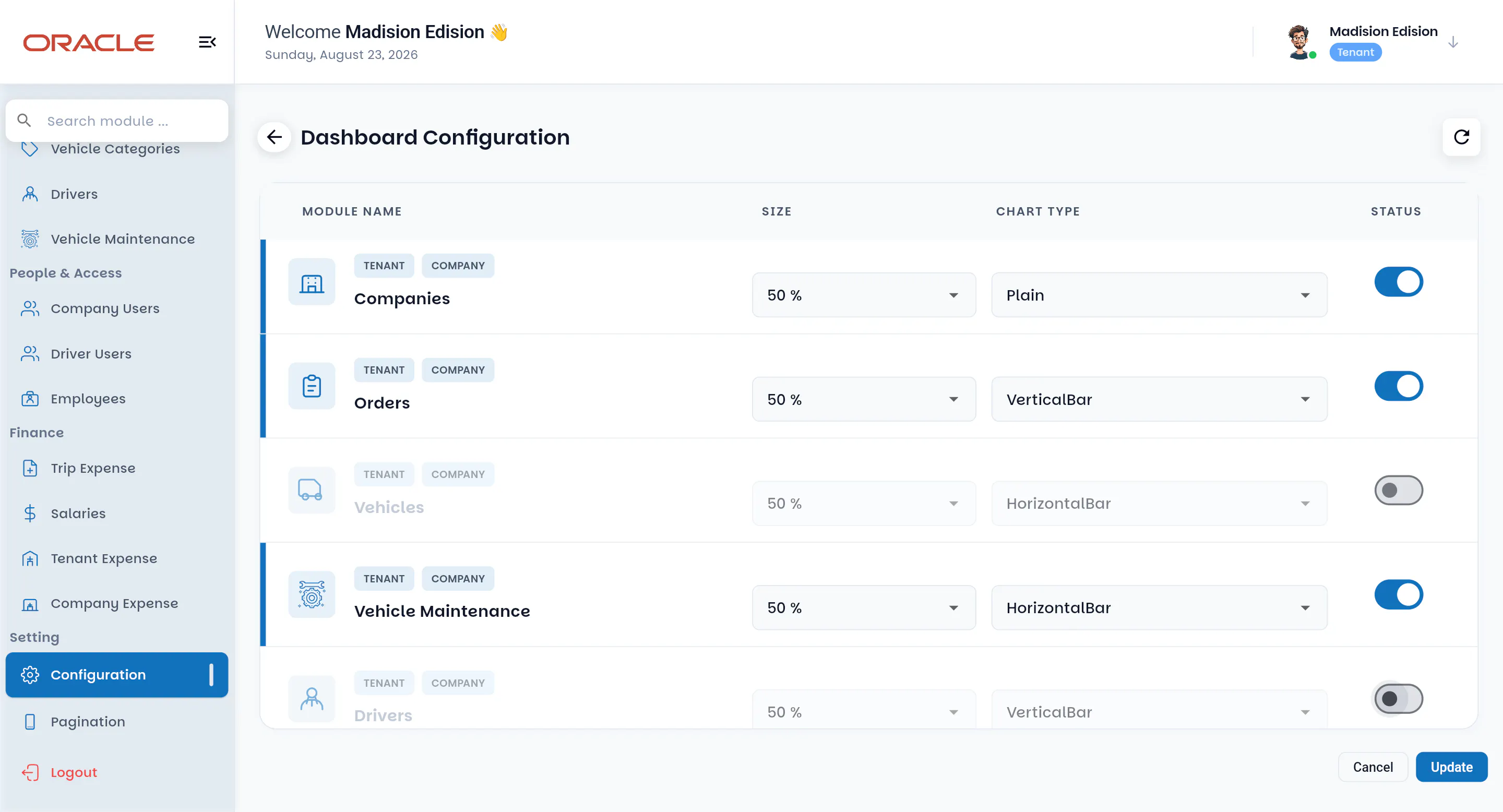Select the active Configuration menu item
1503x812 pixels.
click(117, 674)
